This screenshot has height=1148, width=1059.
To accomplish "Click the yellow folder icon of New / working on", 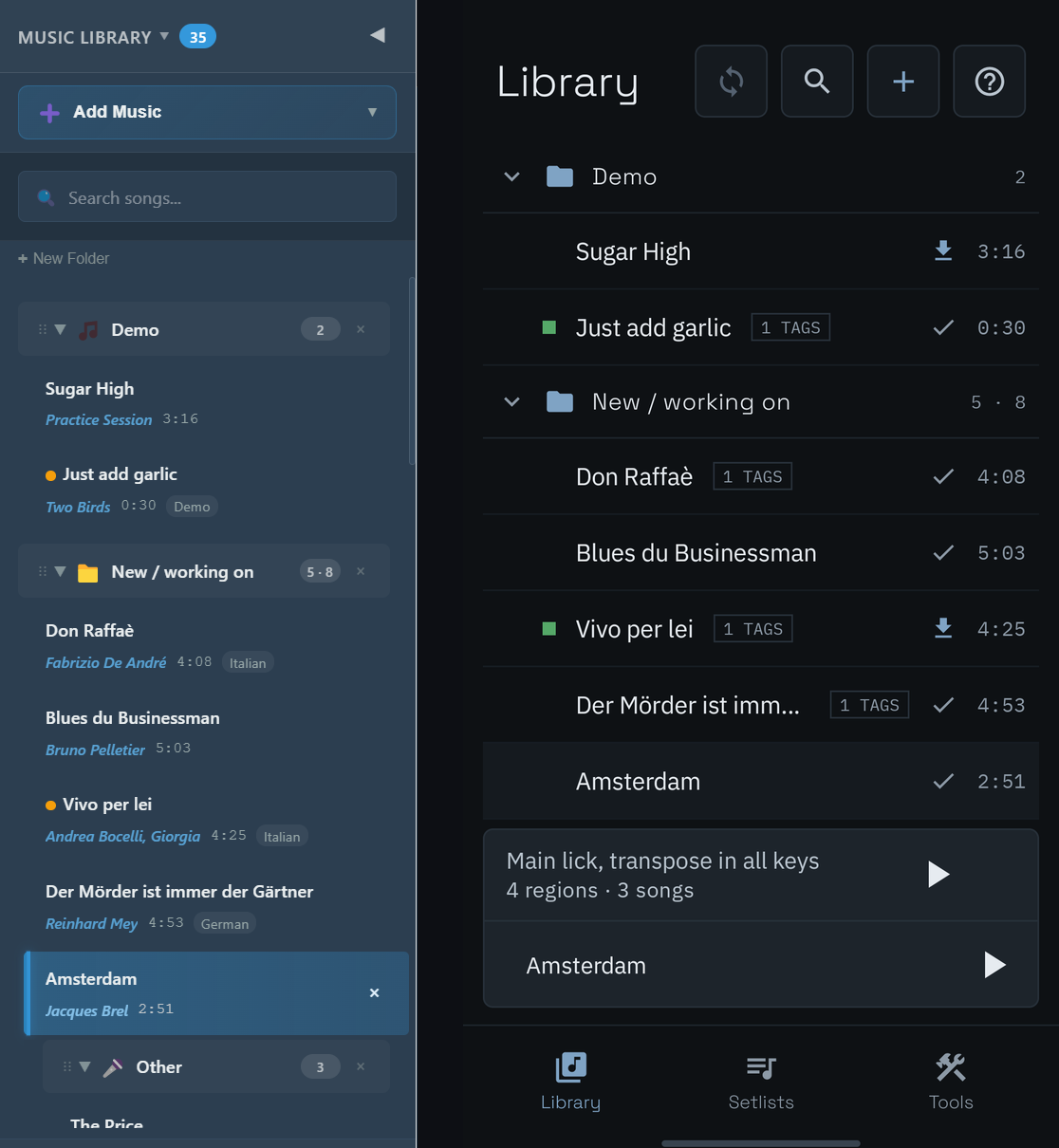I will (88, 572).
